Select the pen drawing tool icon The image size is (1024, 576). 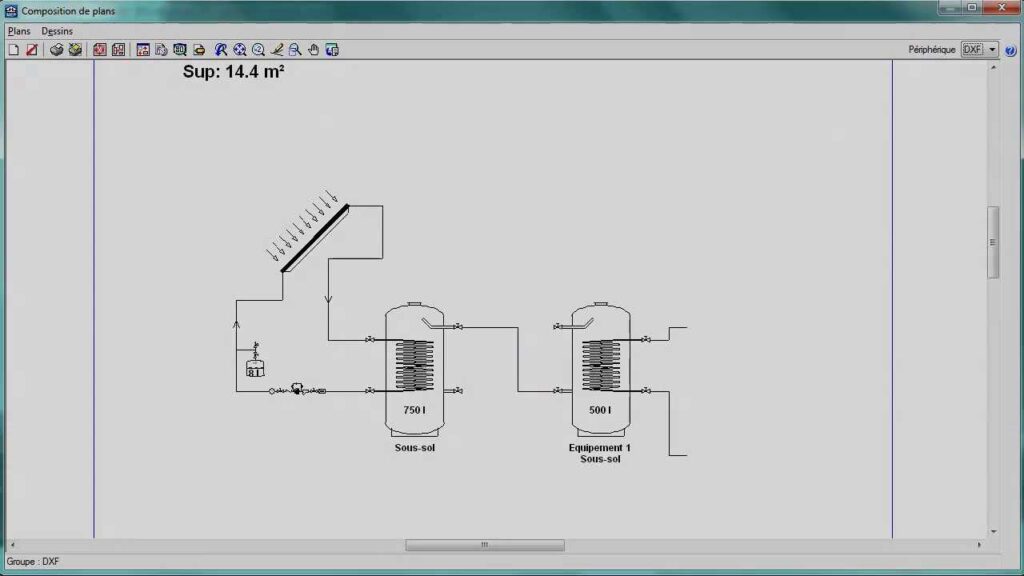(278, 49)
